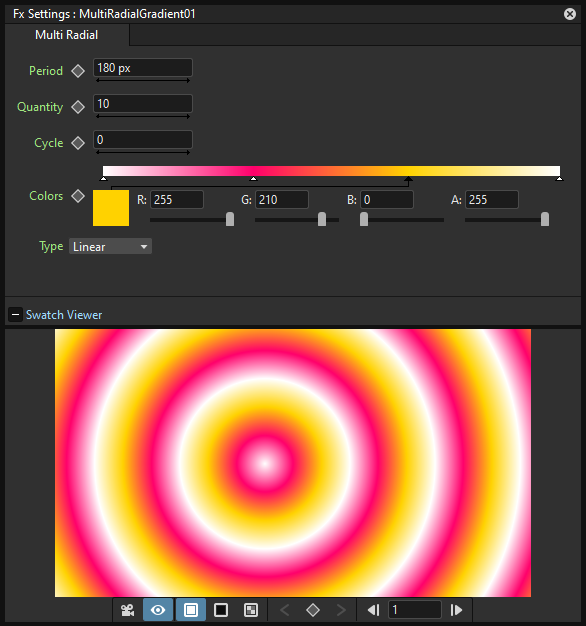
Task: Click the R value field
Action: click(x=177, y=200)
